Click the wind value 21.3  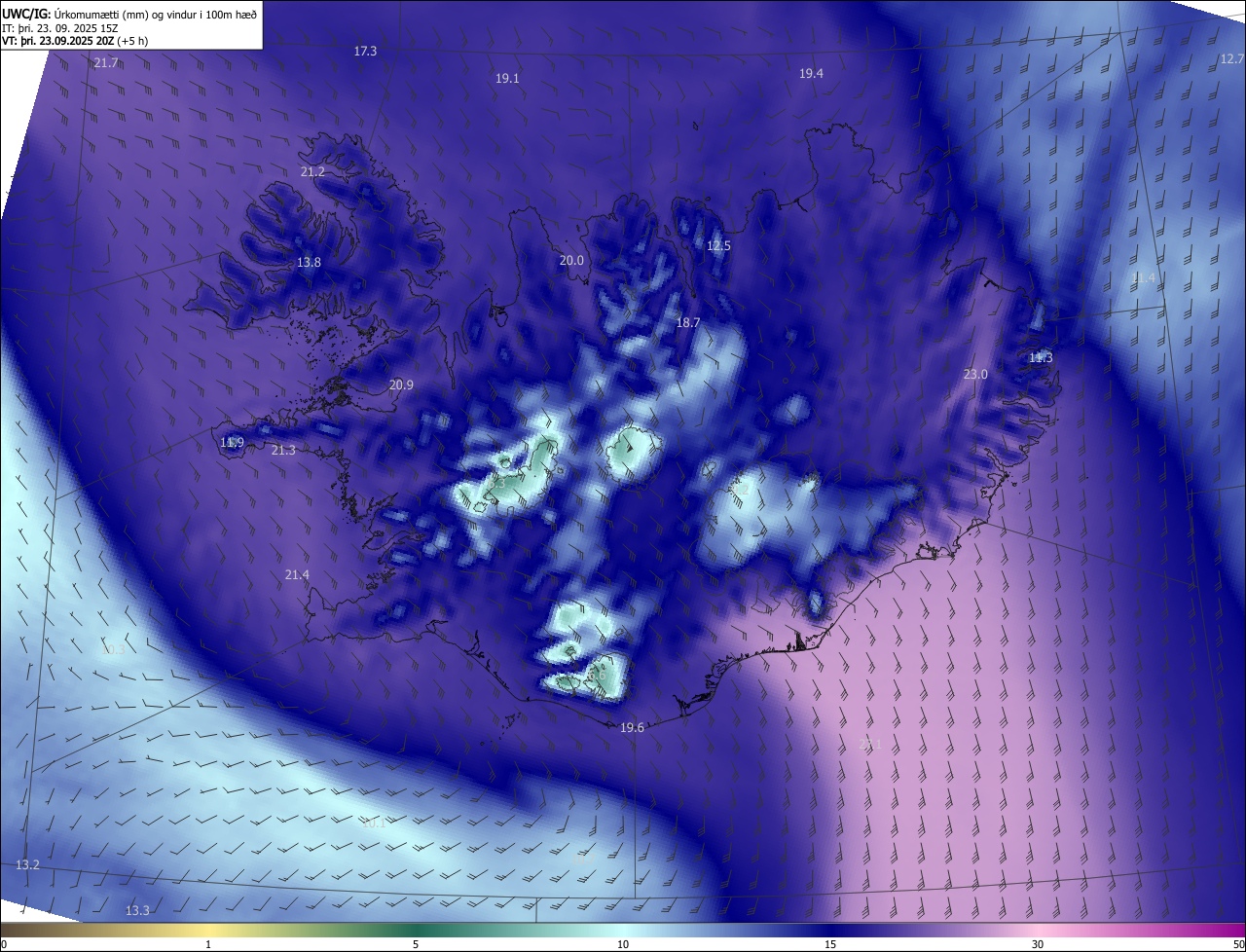pos(283,450)
